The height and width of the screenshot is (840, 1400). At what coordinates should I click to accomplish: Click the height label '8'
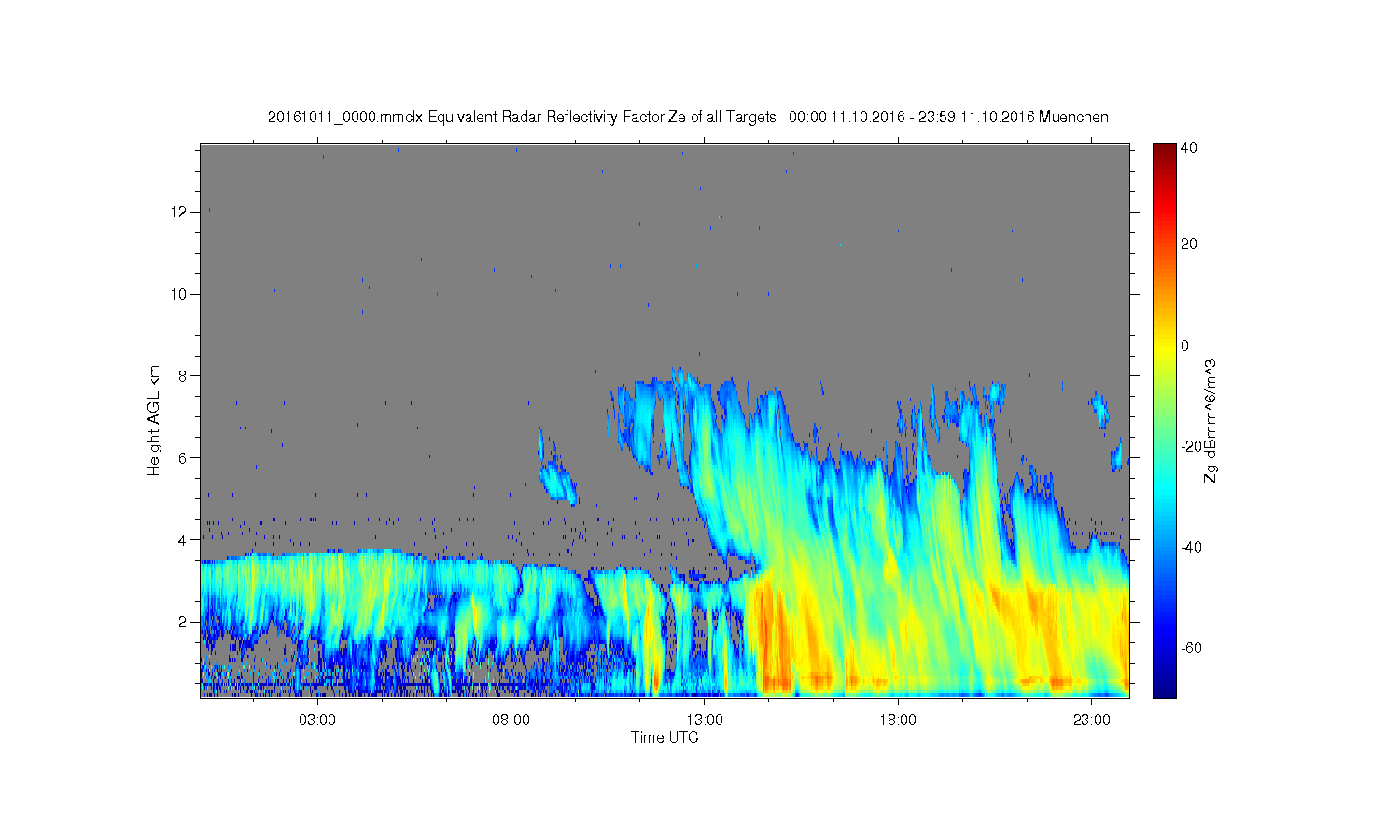[x=183, y=376]
